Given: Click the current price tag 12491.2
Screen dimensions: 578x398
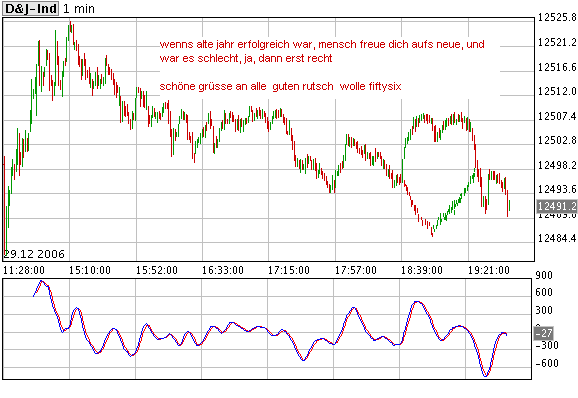Looking at the screenshot, I should 557,206.
